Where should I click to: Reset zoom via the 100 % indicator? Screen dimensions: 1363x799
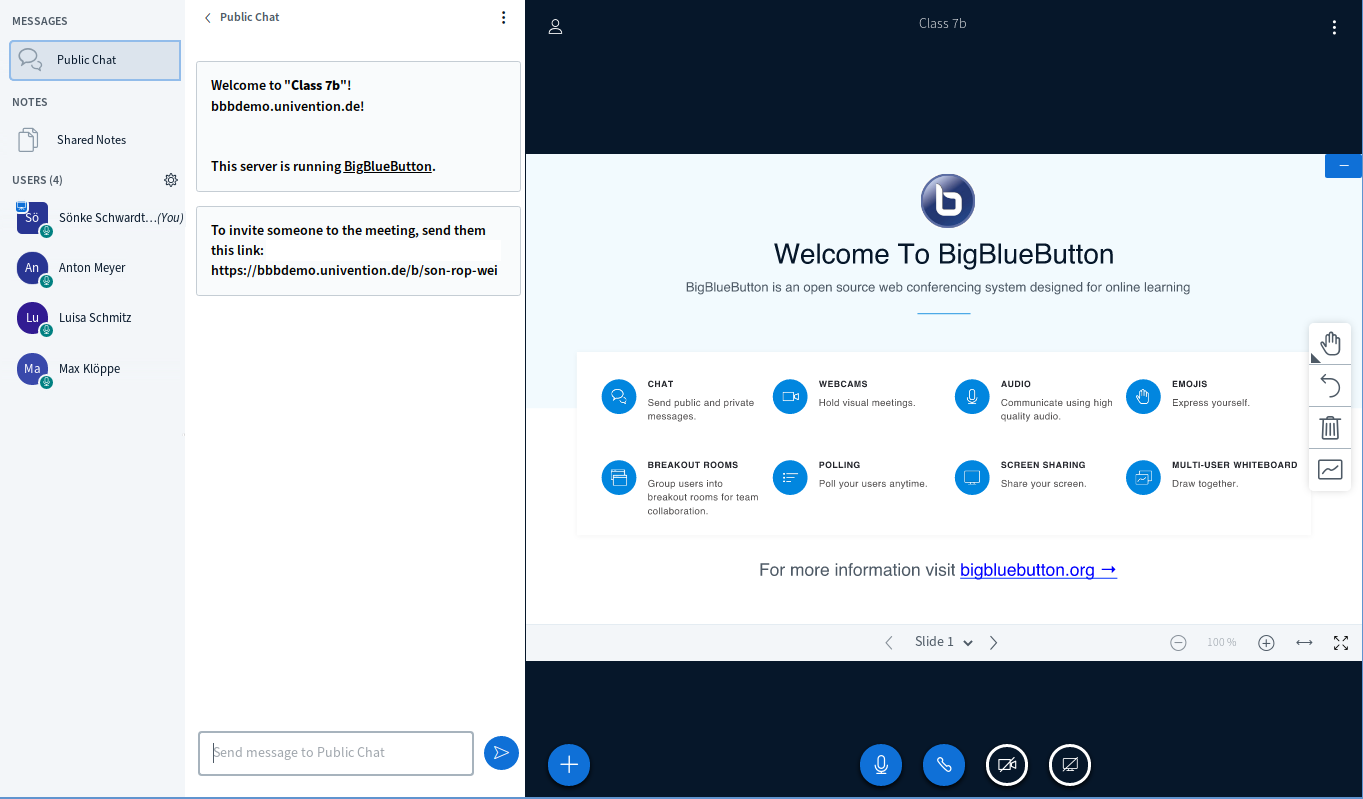(1221, 643)
